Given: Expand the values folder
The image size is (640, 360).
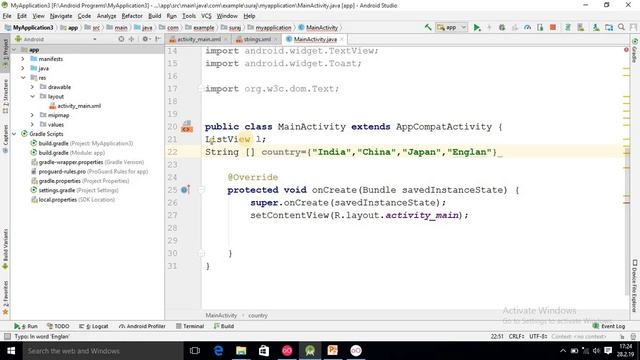Looking at the screenshot, I should click(x=32, y=124).
